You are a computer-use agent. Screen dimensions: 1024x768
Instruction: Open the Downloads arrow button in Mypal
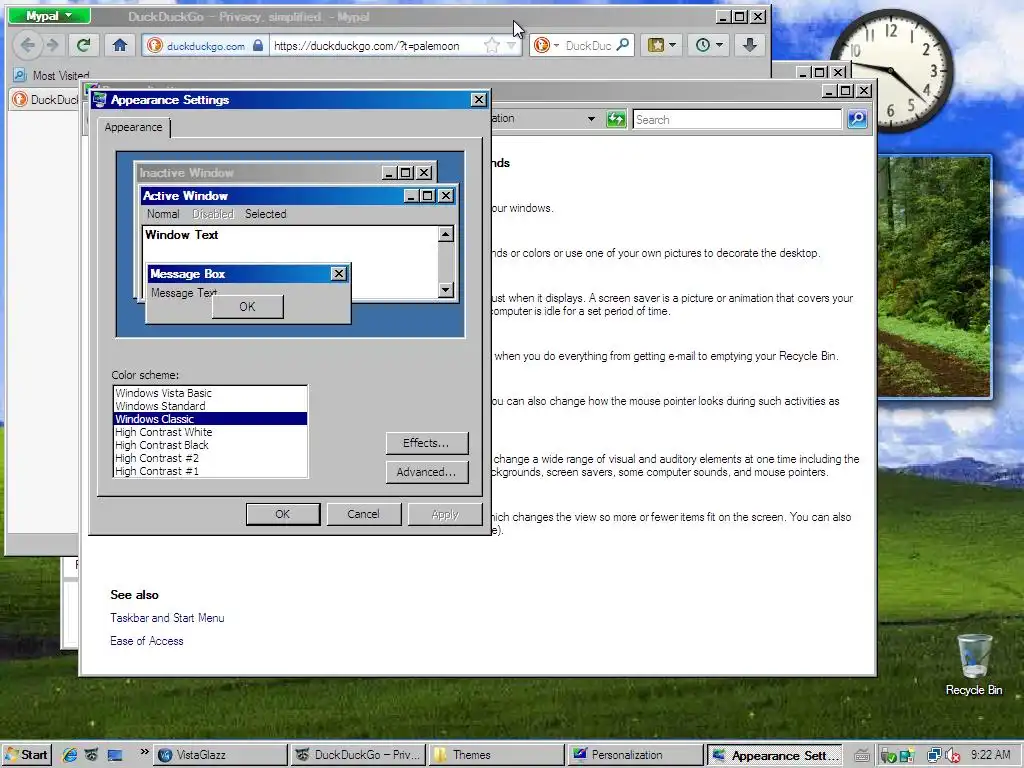click(750, 45)
